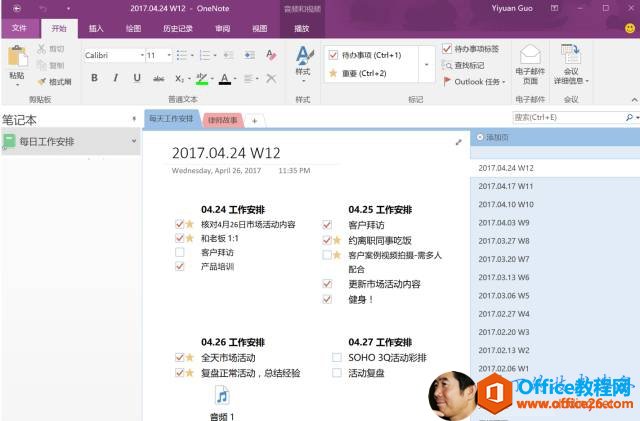Apply the black font color
The width and height of the screenshot is (640, 421).
(225, 78)
